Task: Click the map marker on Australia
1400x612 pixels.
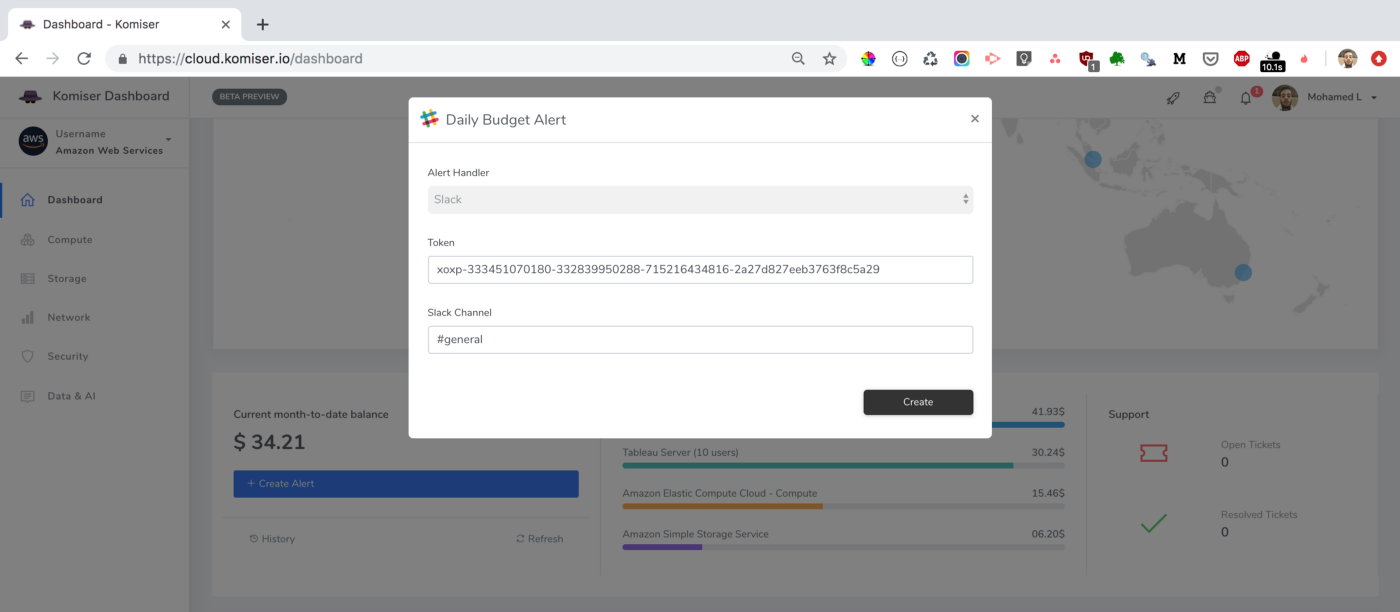Action: coord(1243,272)
